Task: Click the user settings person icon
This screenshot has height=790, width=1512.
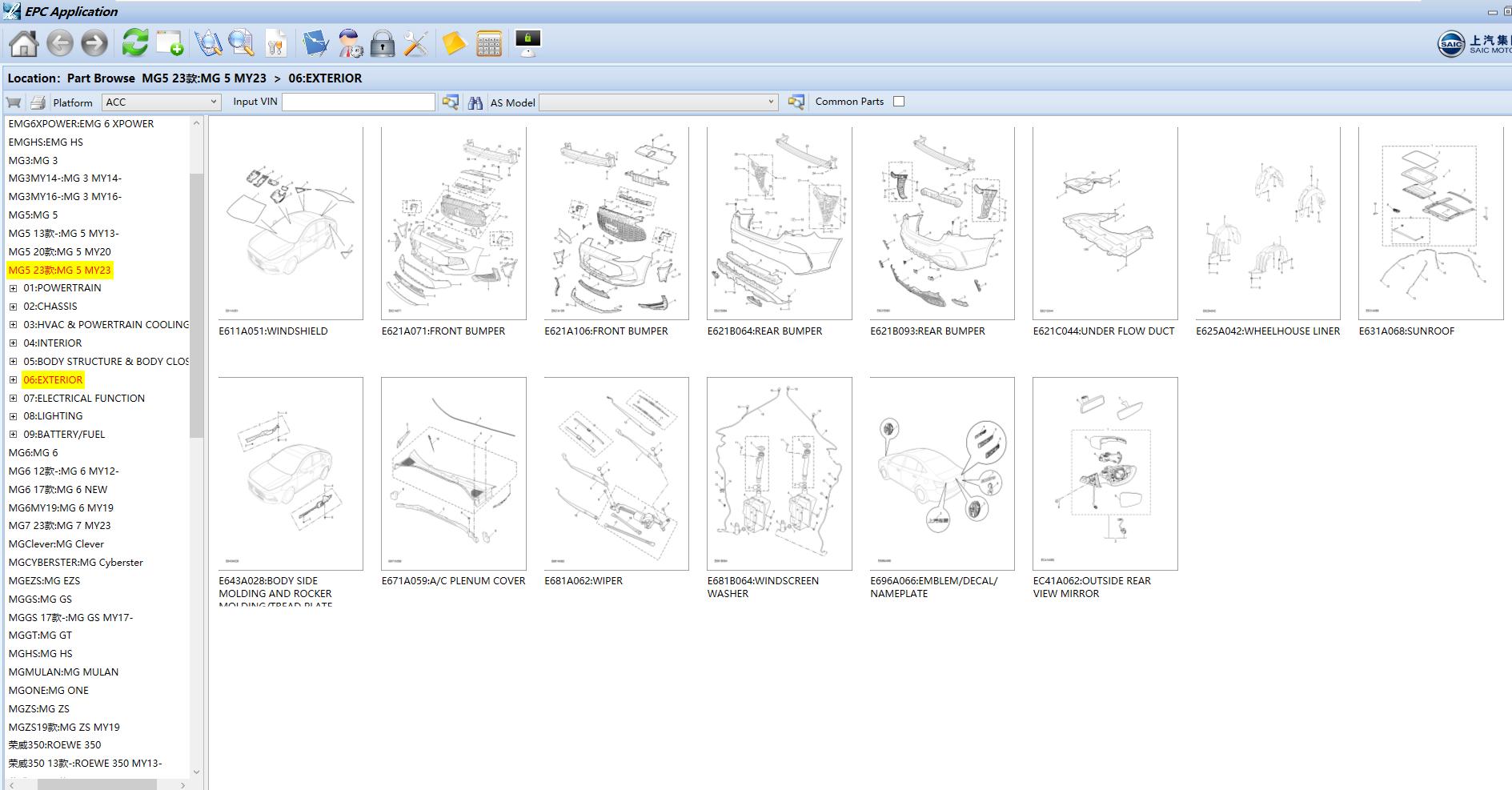Action: (351, 43)
